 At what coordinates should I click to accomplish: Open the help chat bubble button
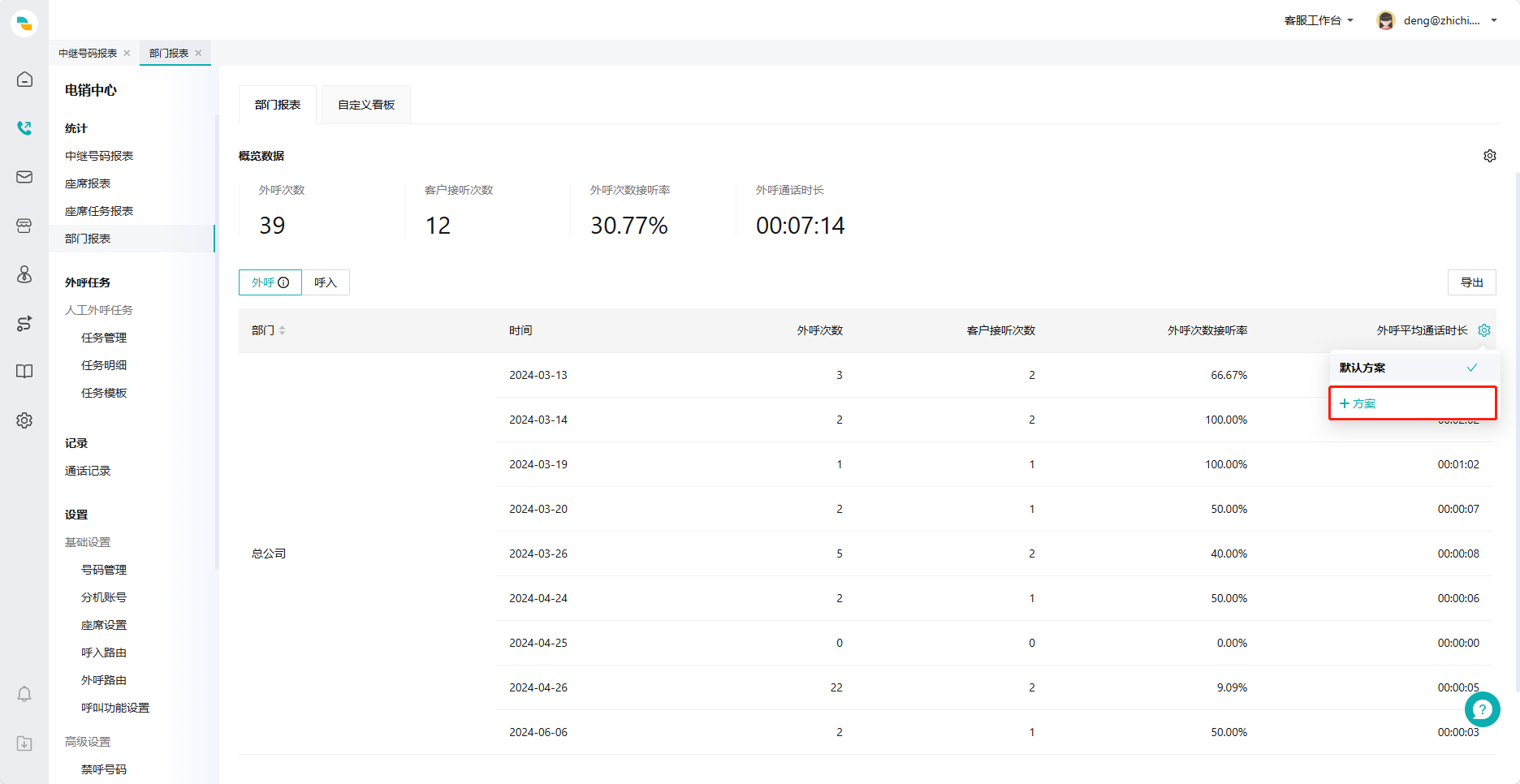1483,709
